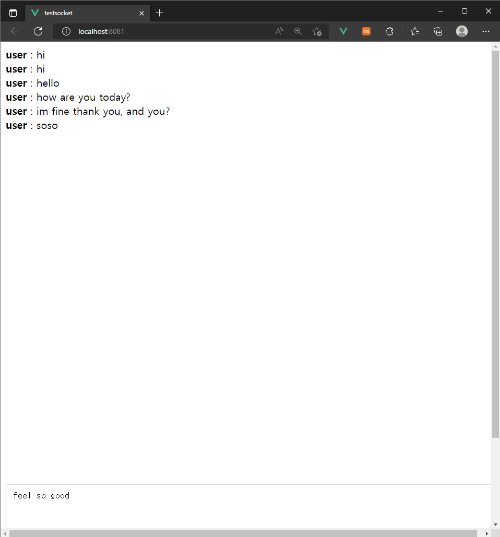This screenshot has width=500, height=537.
Task: Click message 'how are you today?'
Action: pos(83,98)
